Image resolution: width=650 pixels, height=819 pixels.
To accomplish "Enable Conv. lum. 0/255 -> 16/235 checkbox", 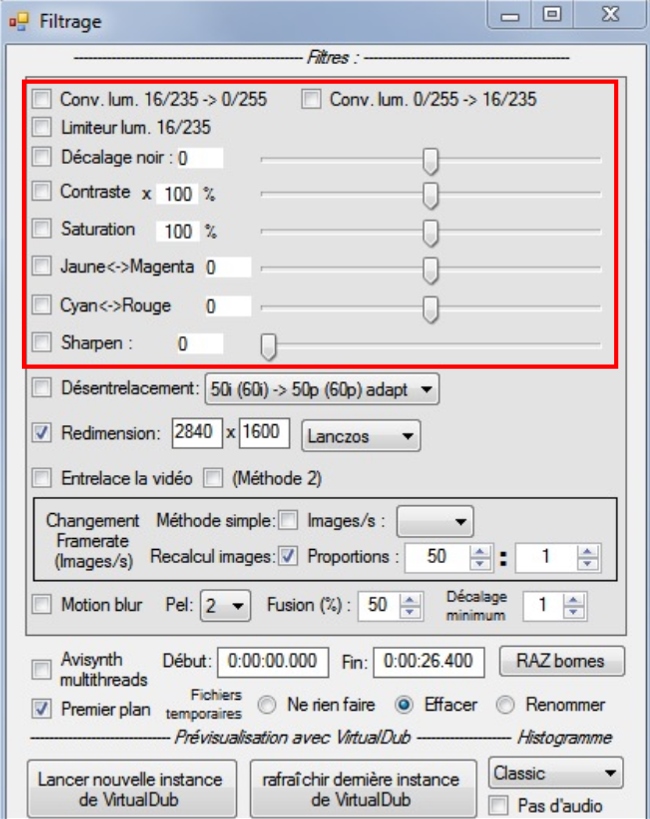I will [x=311, y=99].
